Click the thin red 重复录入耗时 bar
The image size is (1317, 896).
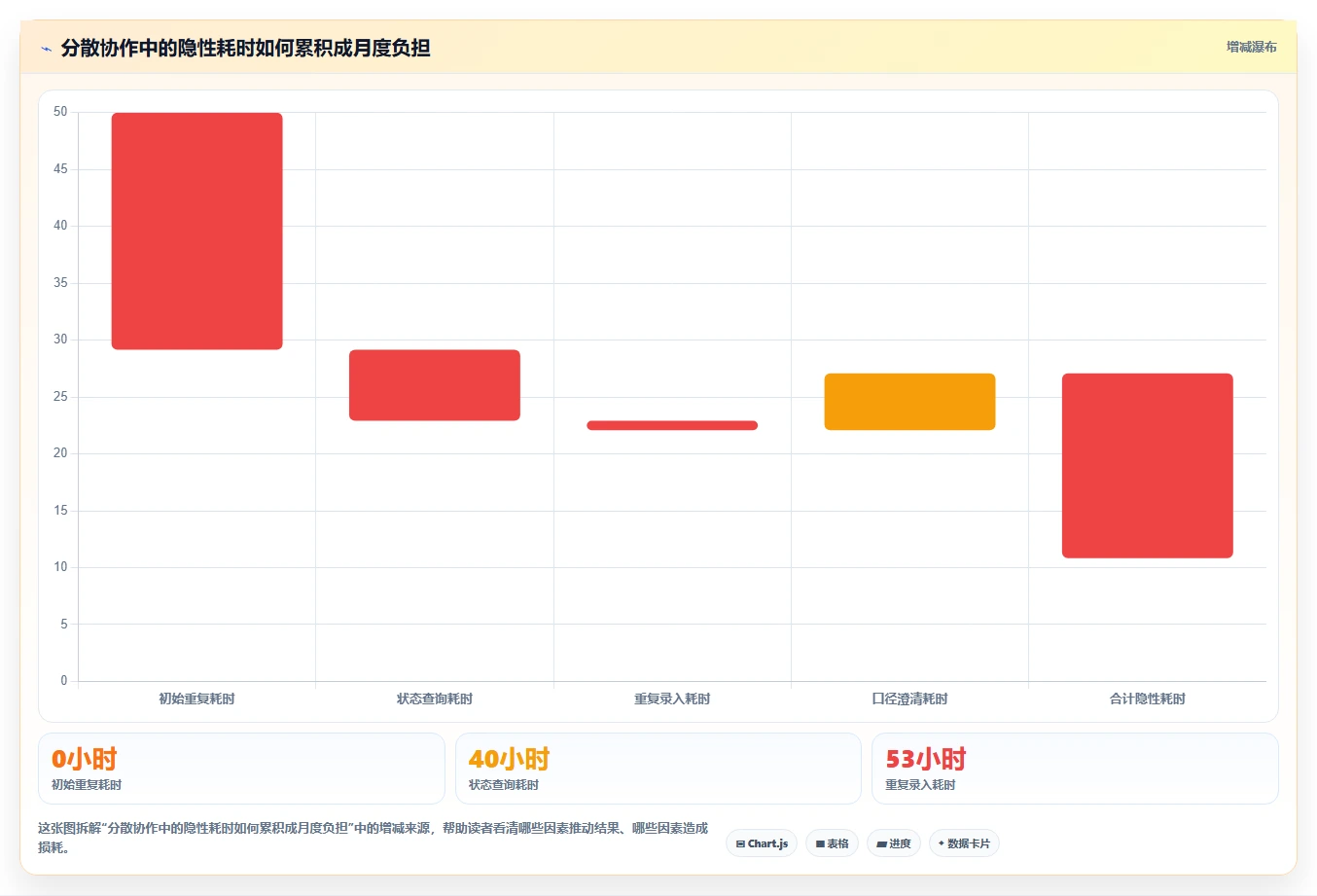672,425
